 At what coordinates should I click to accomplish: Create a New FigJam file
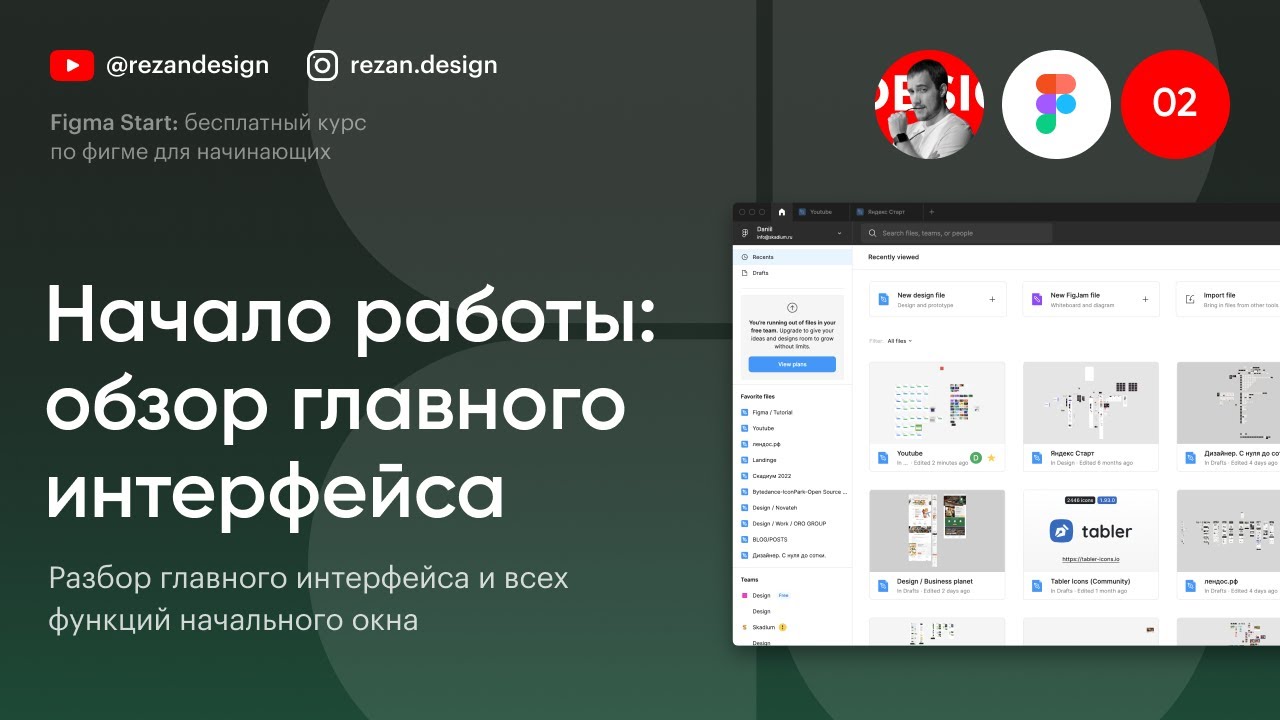tap(1091, 299)
